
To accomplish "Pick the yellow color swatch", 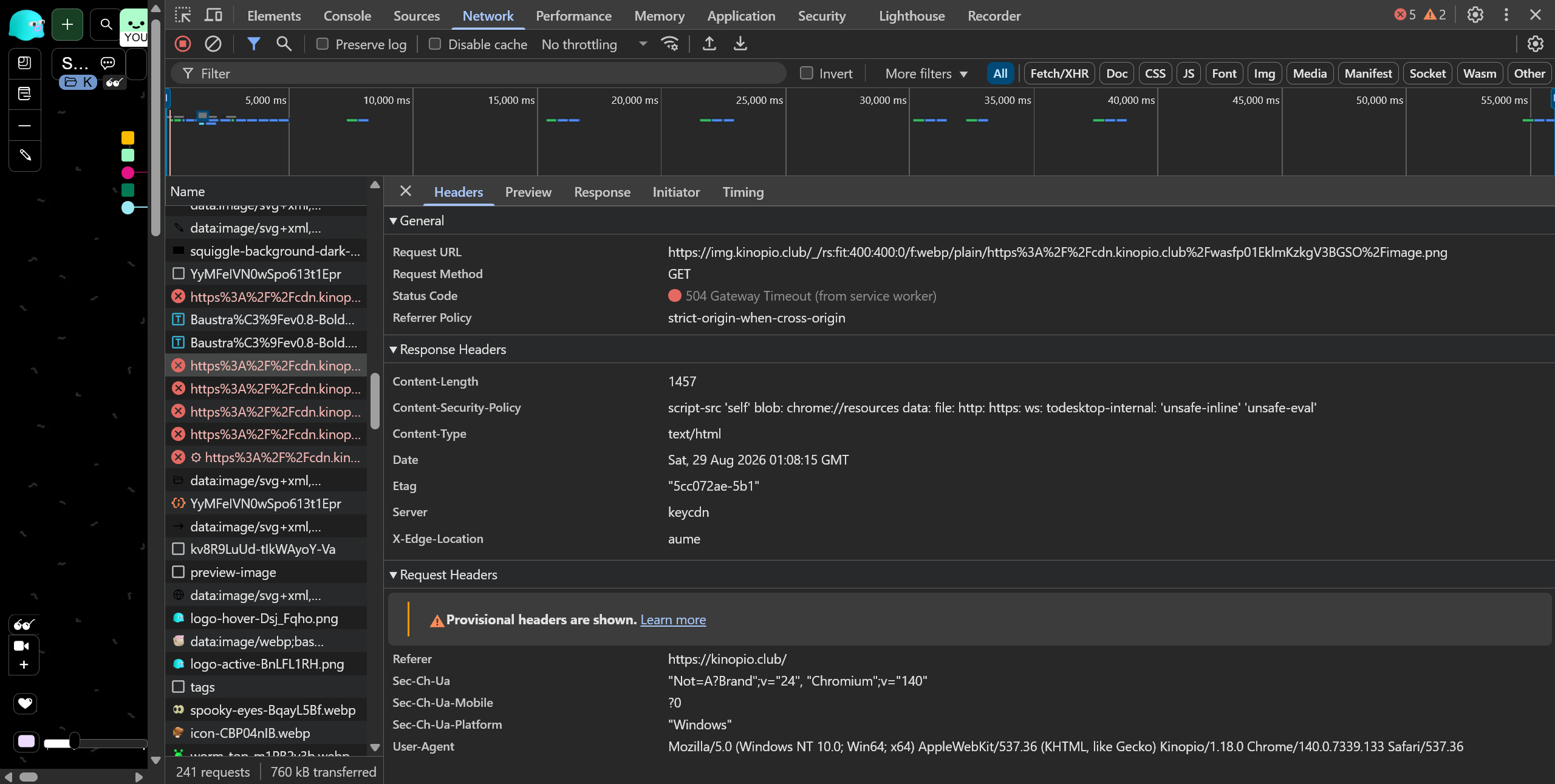I will click(128, 138).
